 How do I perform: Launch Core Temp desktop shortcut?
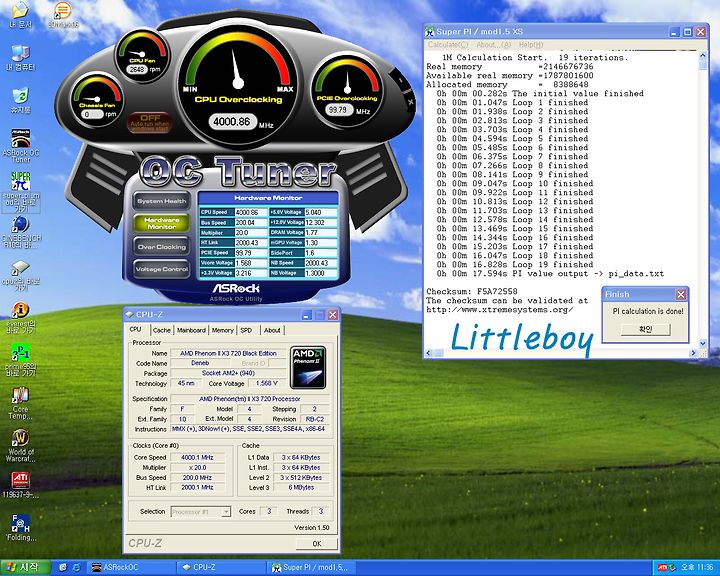[20, 403]
